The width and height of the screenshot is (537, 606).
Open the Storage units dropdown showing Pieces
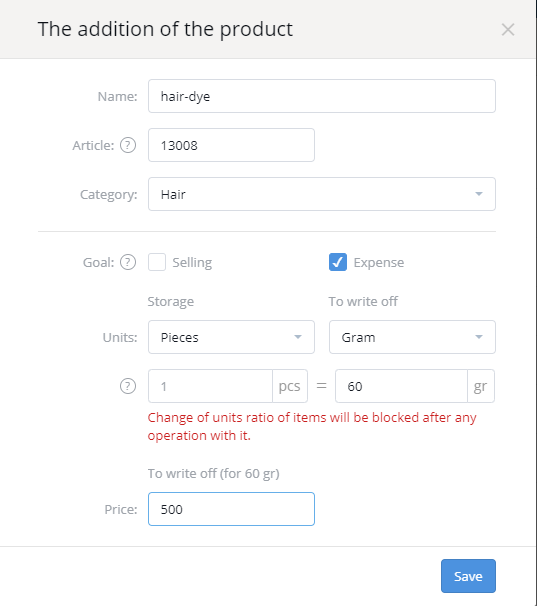click(x=231, y=337)
